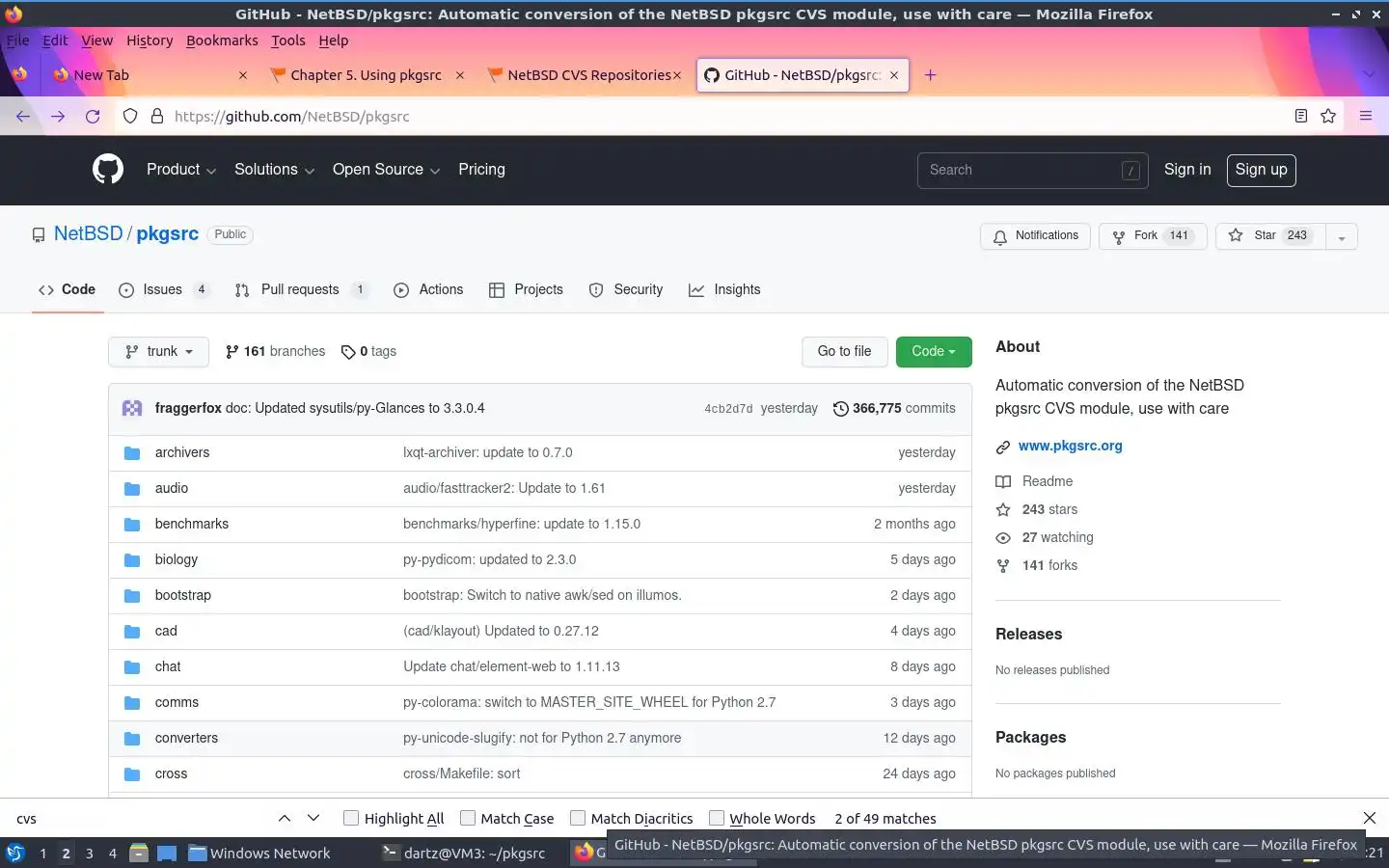This screenshot has width=1389, height=868.
Task: Enable the Highlight All checkbox
Action: coord(351,818)
